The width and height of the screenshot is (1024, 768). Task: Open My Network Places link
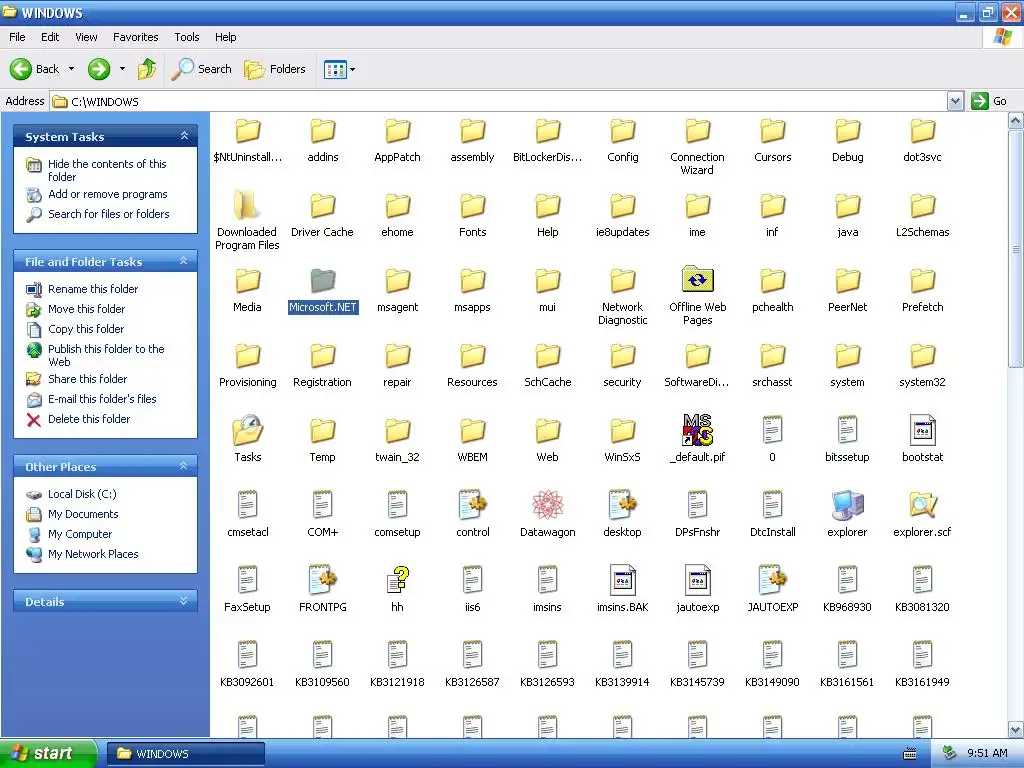tap(93, 554)
